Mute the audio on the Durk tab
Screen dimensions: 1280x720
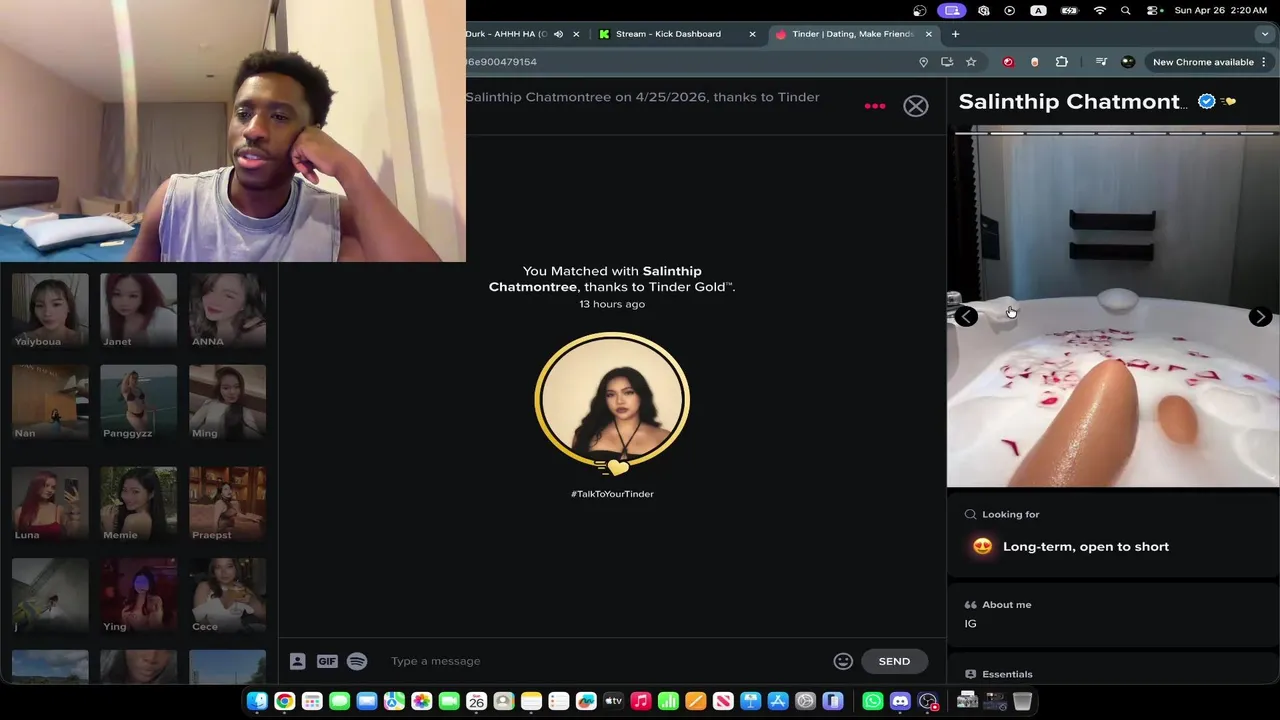click(558, 34)
